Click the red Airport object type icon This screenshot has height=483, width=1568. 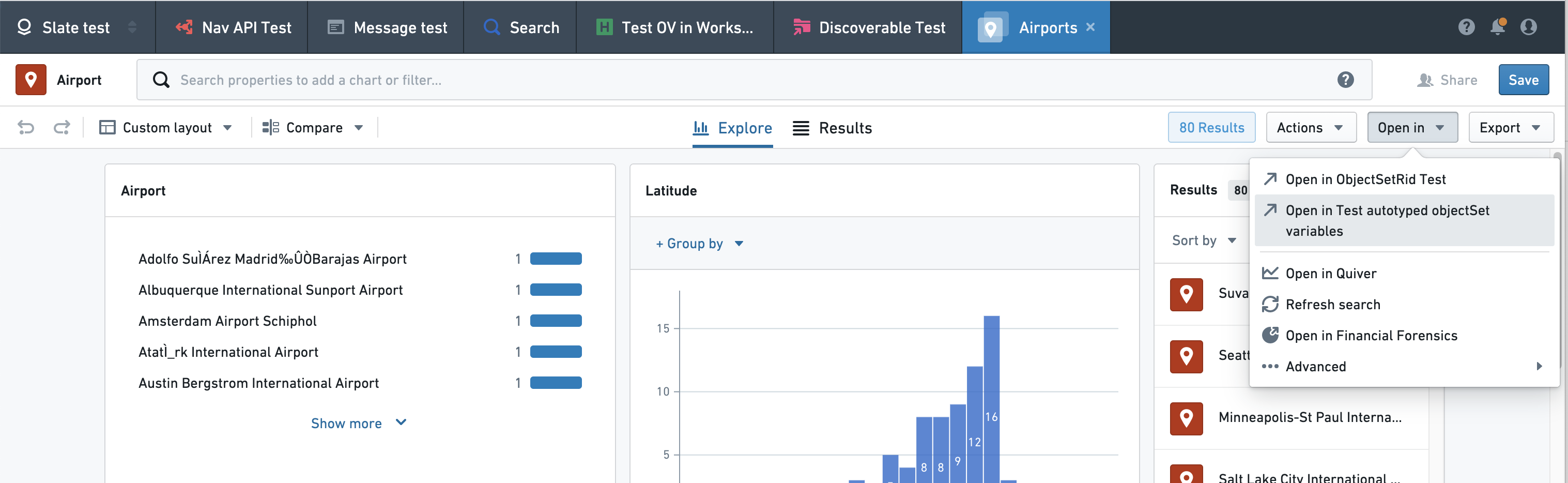(31, 80)
